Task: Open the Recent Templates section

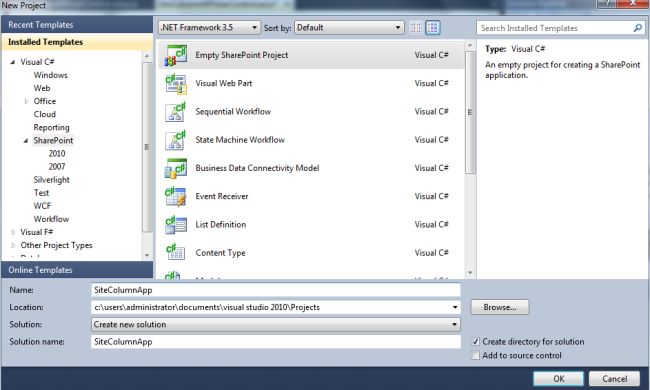Action: (77, 25)
